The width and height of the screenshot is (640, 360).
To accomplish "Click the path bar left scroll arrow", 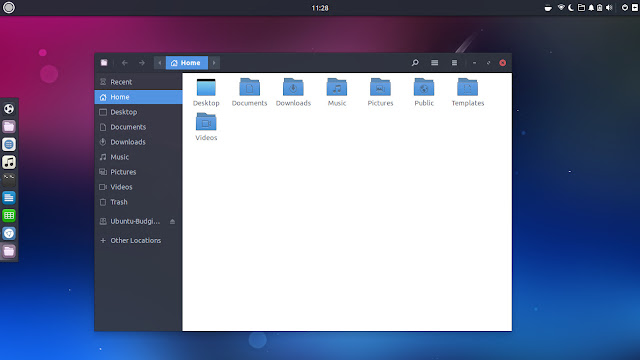I will click(160, 63).
